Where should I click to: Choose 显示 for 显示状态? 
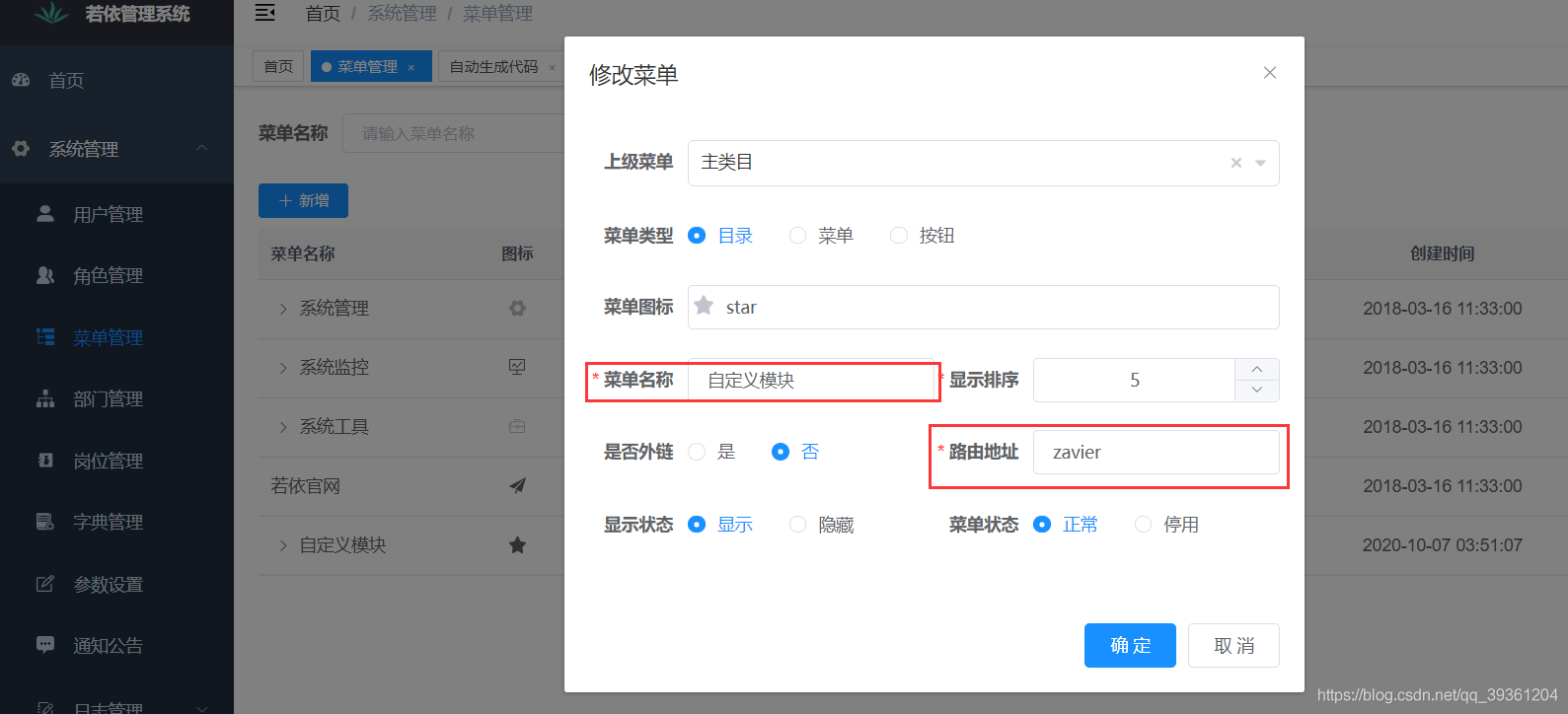(x=697, y=524)
